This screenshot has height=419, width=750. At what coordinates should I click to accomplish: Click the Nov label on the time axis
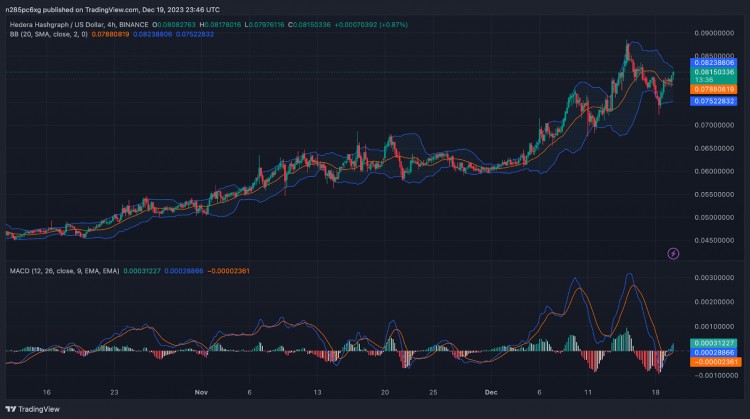coord(201,394)
